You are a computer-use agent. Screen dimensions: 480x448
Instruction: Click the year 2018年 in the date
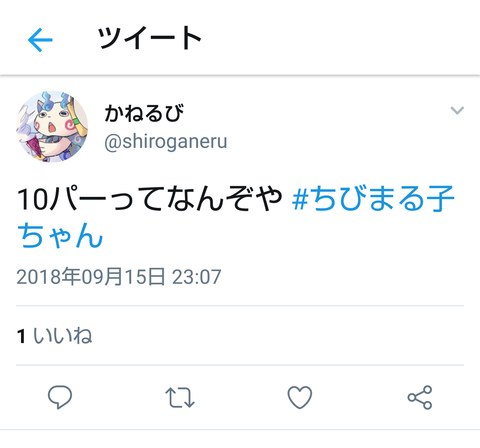[x=48, y=277]
